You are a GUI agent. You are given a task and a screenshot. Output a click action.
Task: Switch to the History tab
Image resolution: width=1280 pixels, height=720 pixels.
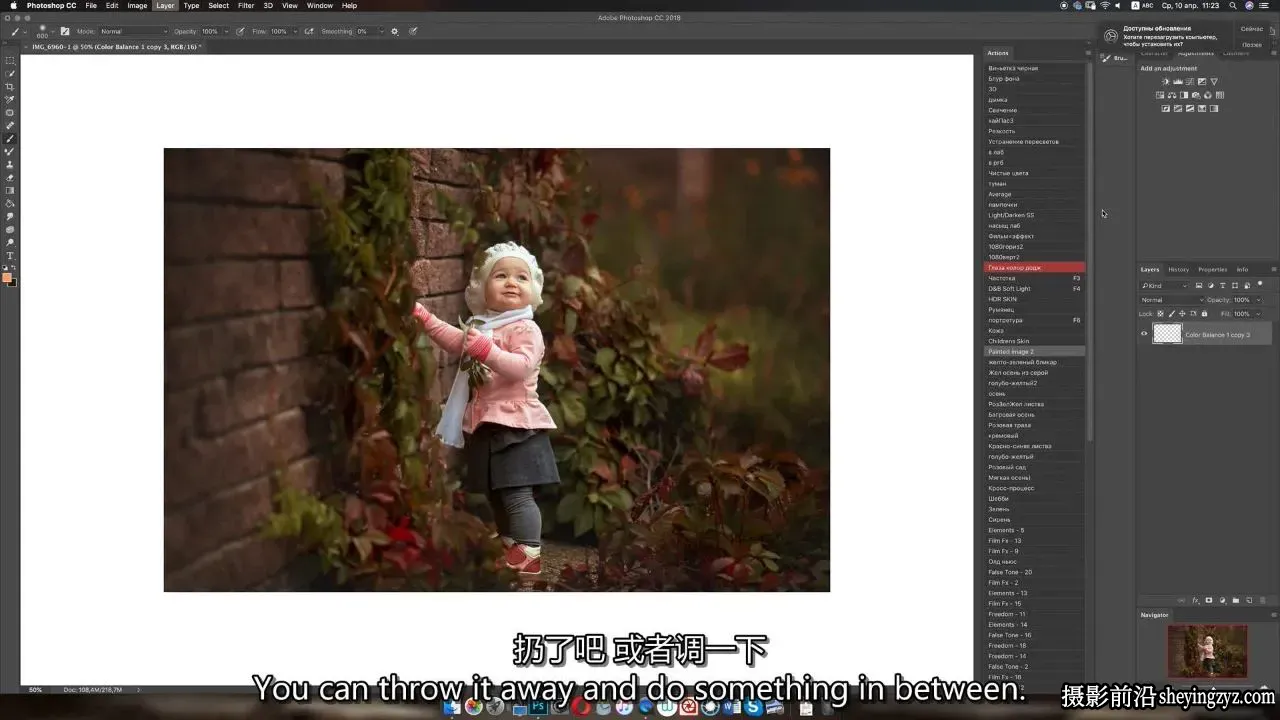pos(1179,270)
